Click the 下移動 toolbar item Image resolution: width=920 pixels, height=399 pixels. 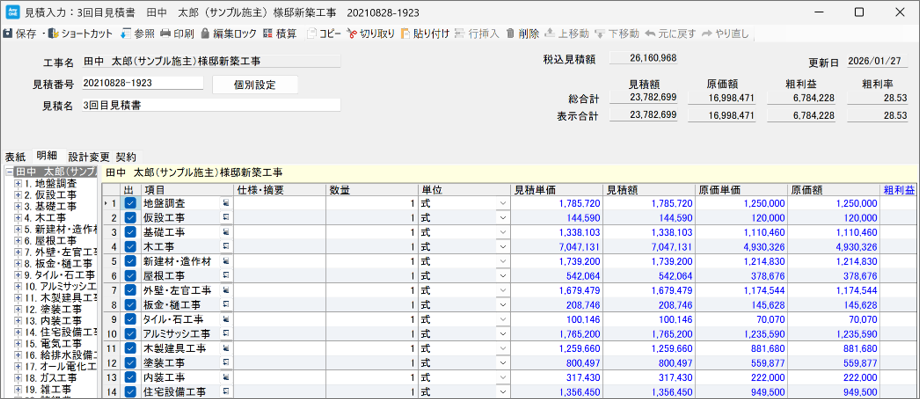(617, 34)
